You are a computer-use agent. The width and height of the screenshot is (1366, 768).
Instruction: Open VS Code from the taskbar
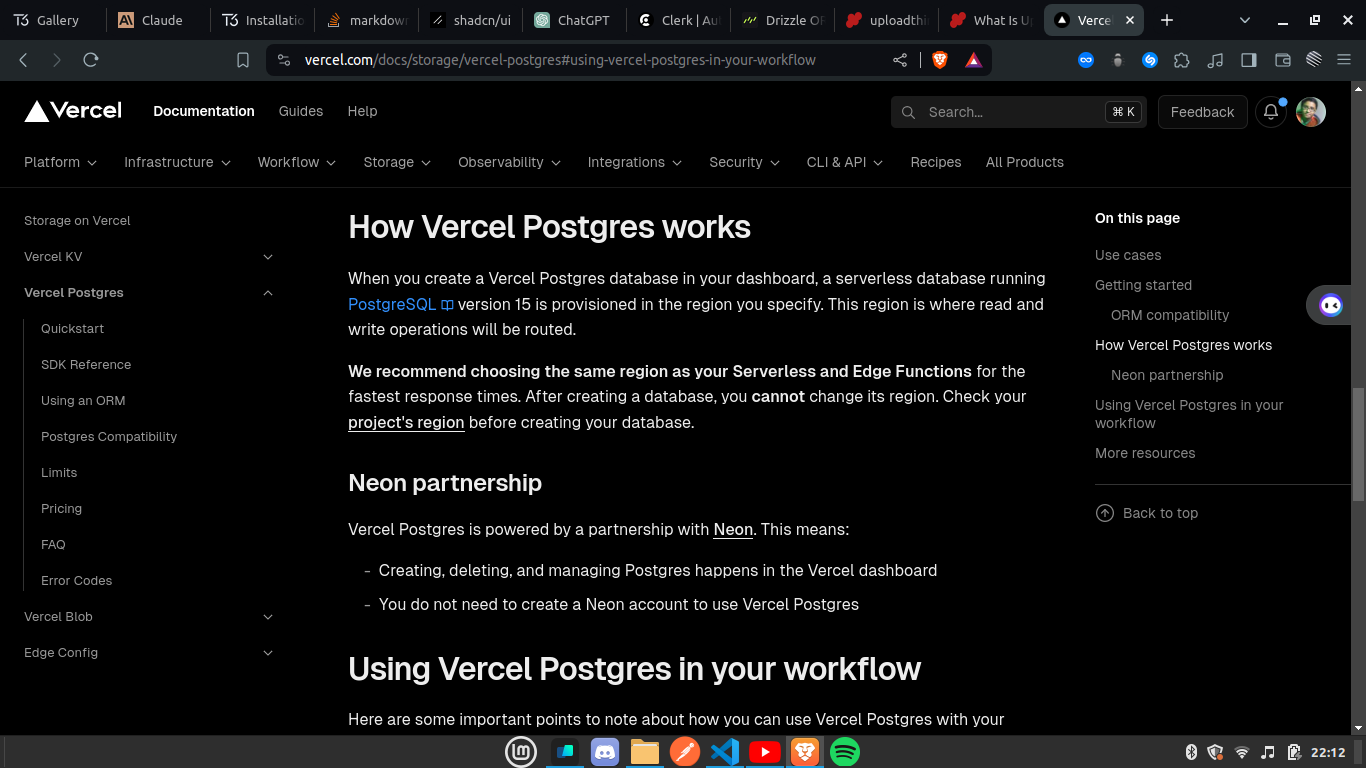click(725, 752)
